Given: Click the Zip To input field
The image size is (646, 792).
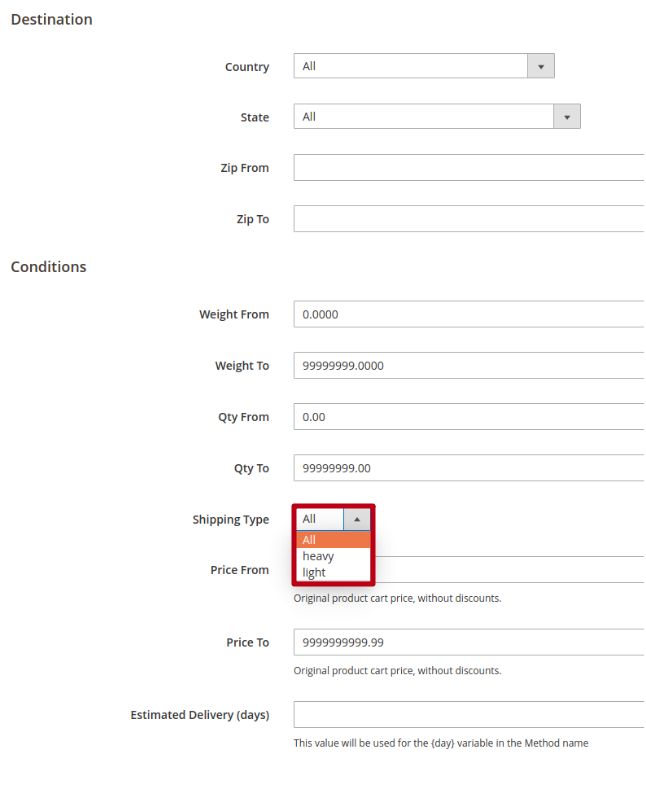Looking at the screenshot, I should click(468, 219).
